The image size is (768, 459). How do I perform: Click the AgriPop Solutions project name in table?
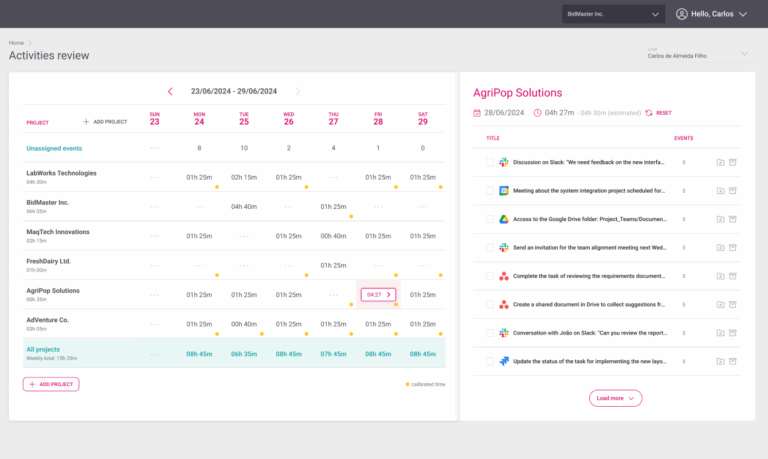pyautogui.click(x=53, y=291)
